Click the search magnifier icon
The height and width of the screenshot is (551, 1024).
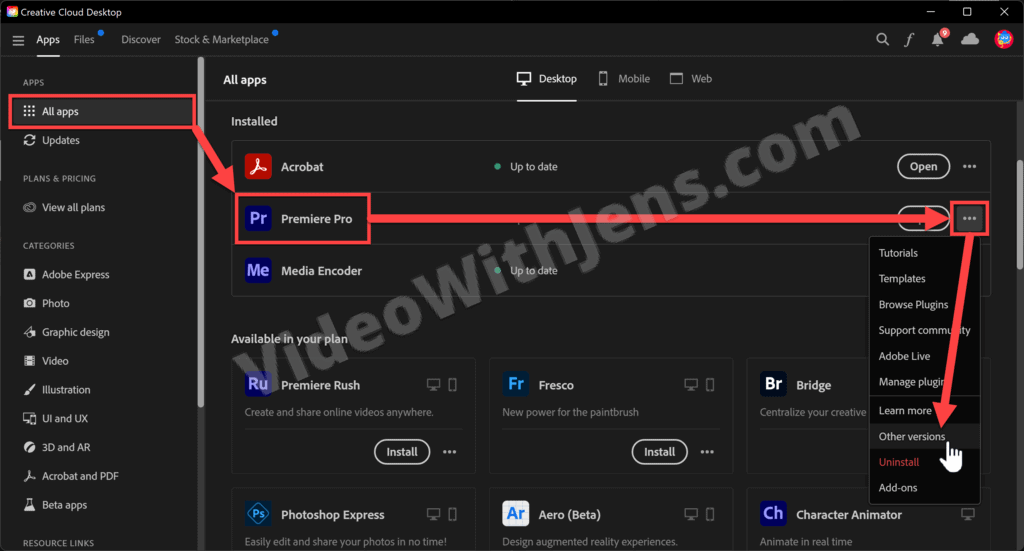click(x=882, y=39)
